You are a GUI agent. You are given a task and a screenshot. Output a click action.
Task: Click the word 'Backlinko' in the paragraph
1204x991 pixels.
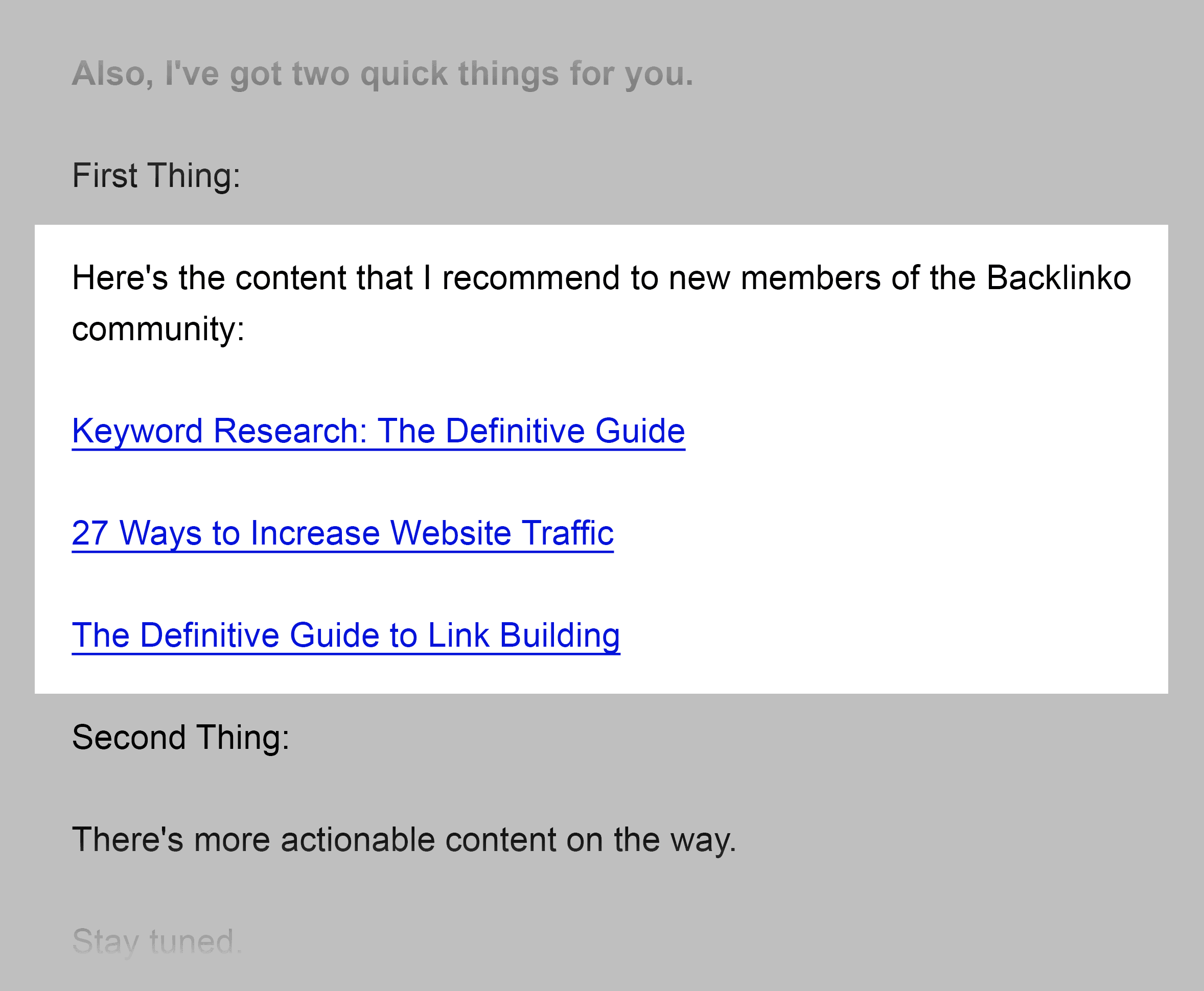click(x=1059, y=278)
